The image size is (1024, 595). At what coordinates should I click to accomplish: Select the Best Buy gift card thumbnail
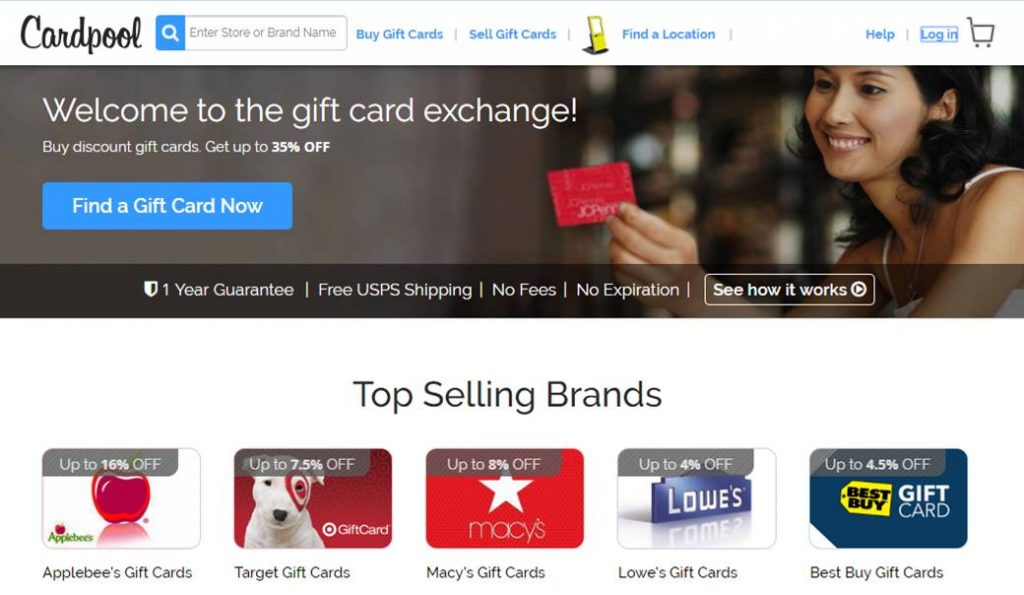point(888,498)
